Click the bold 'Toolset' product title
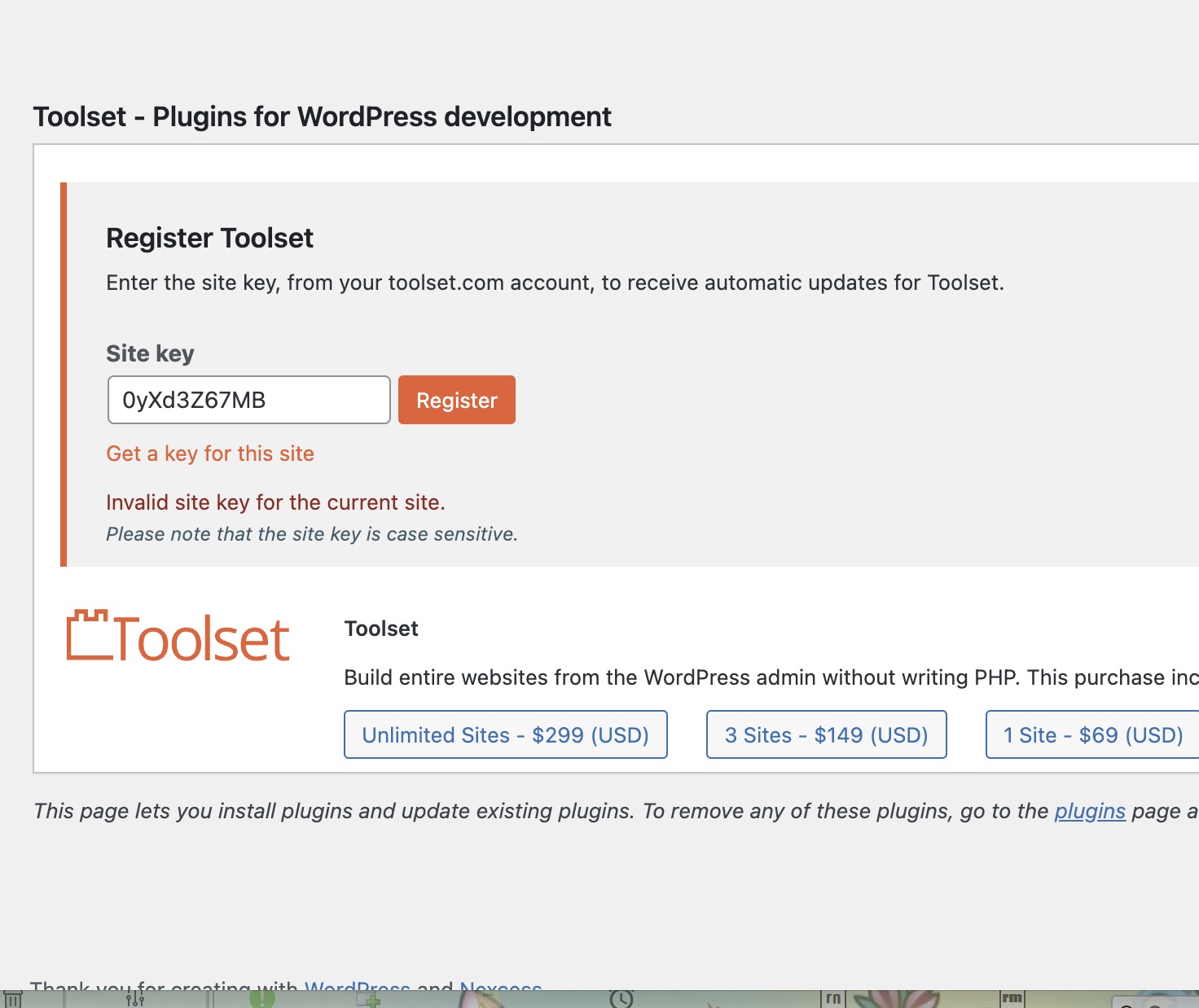 pyautogui.click(x=381, y=629)
